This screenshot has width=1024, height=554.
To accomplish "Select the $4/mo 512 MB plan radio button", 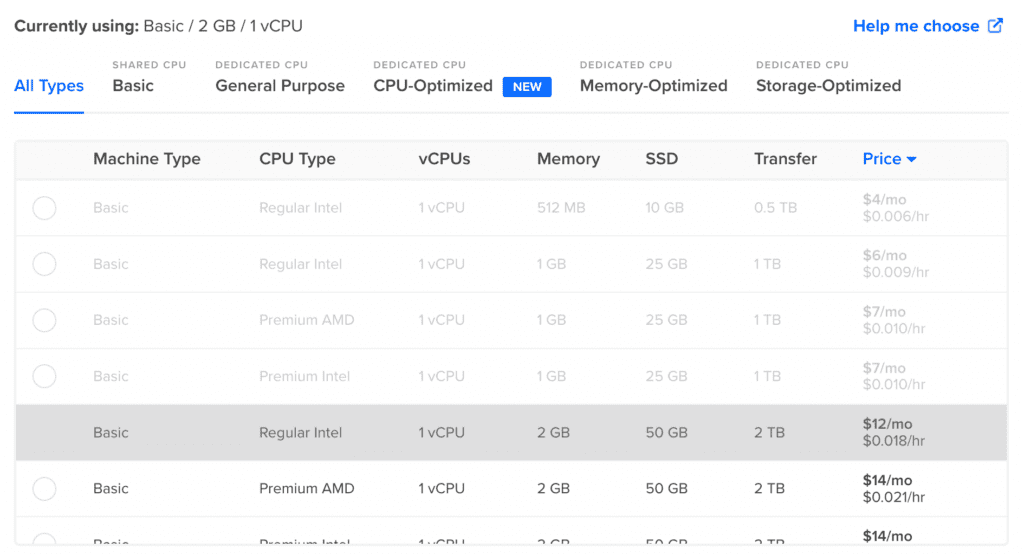I will point(44,208).
